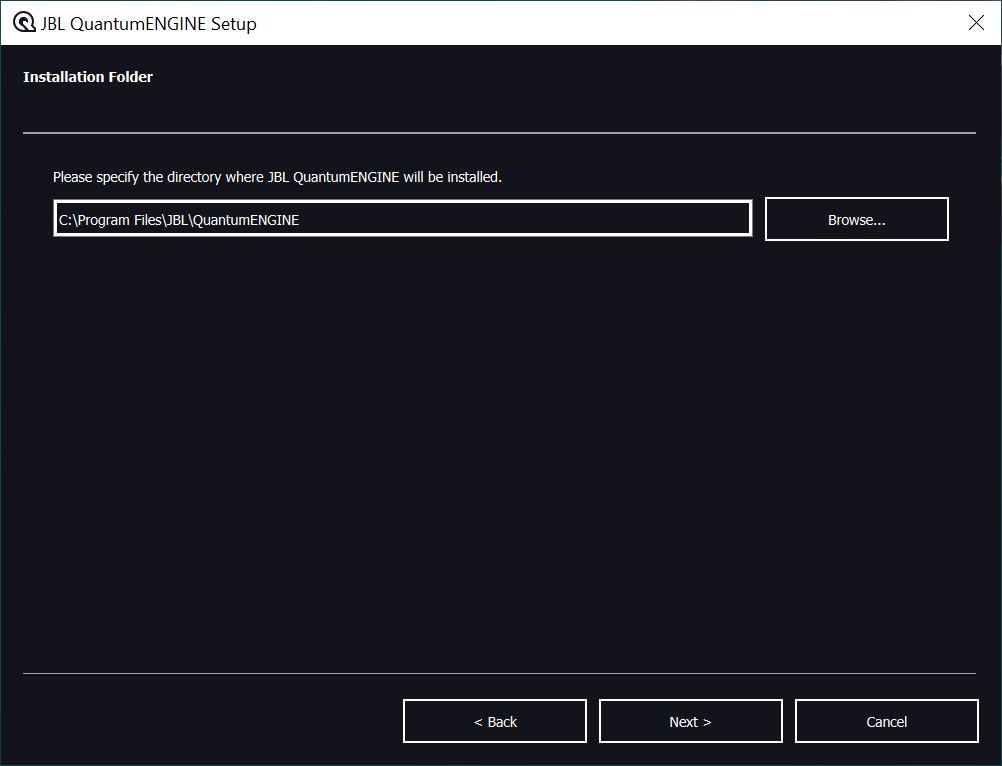This screenshot has height=766, width=1002.
Task: Select the 'Installation Folder' heading text
Action: 88,77
